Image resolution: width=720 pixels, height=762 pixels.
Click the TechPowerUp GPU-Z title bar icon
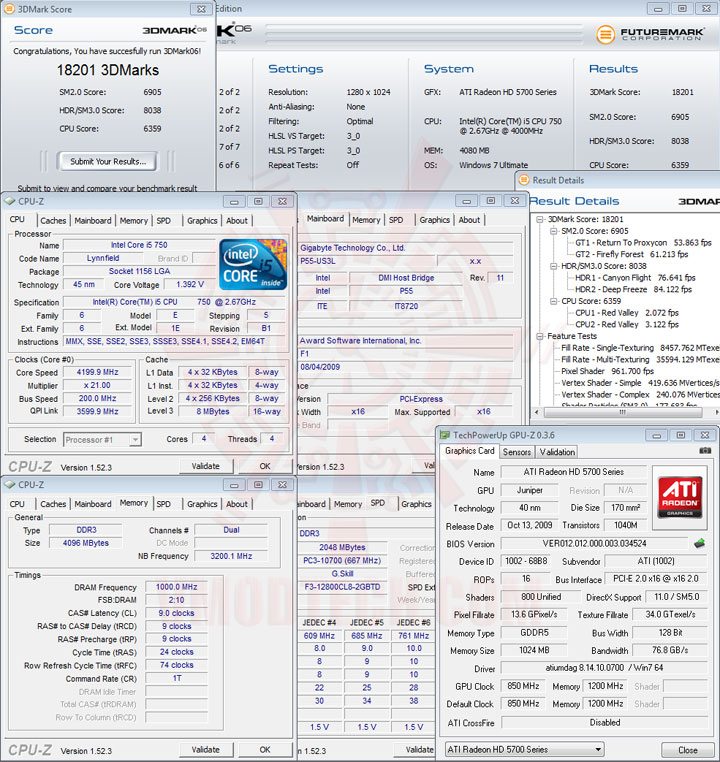pyautogui.click(x=445, y=435)
